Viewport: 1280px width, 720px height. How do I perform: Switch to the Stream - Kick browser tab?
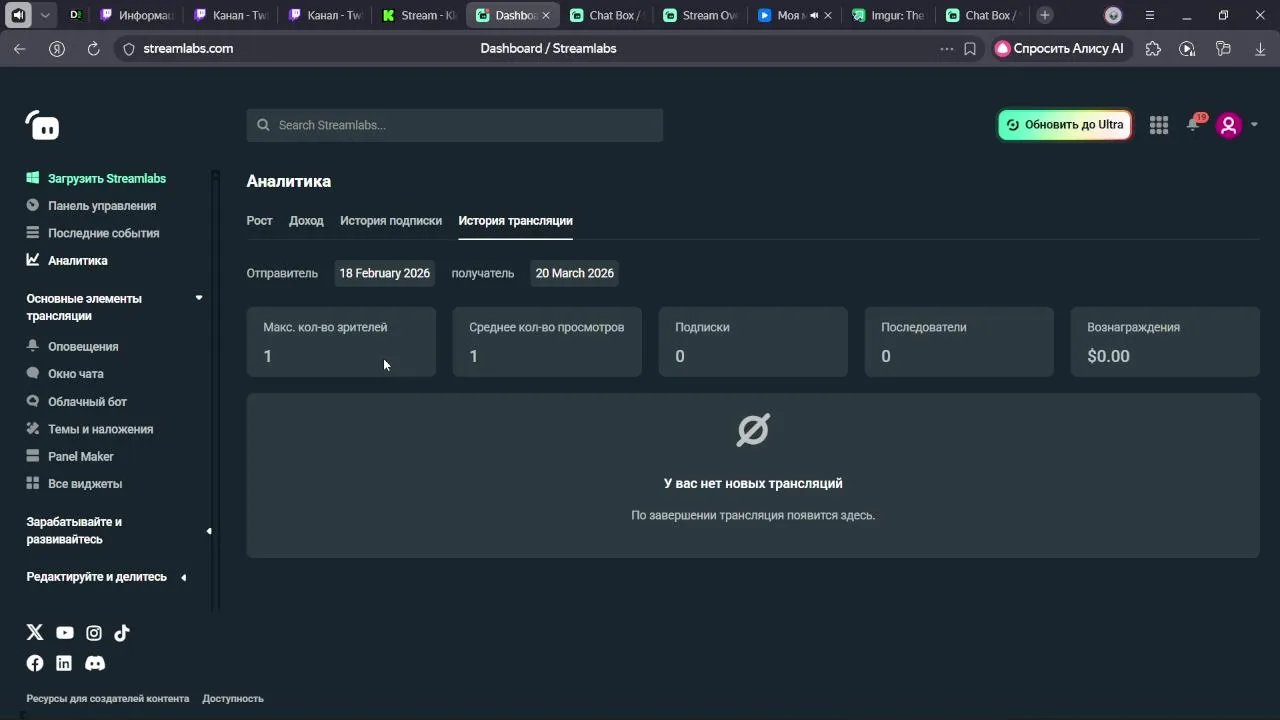coord(419,15)
